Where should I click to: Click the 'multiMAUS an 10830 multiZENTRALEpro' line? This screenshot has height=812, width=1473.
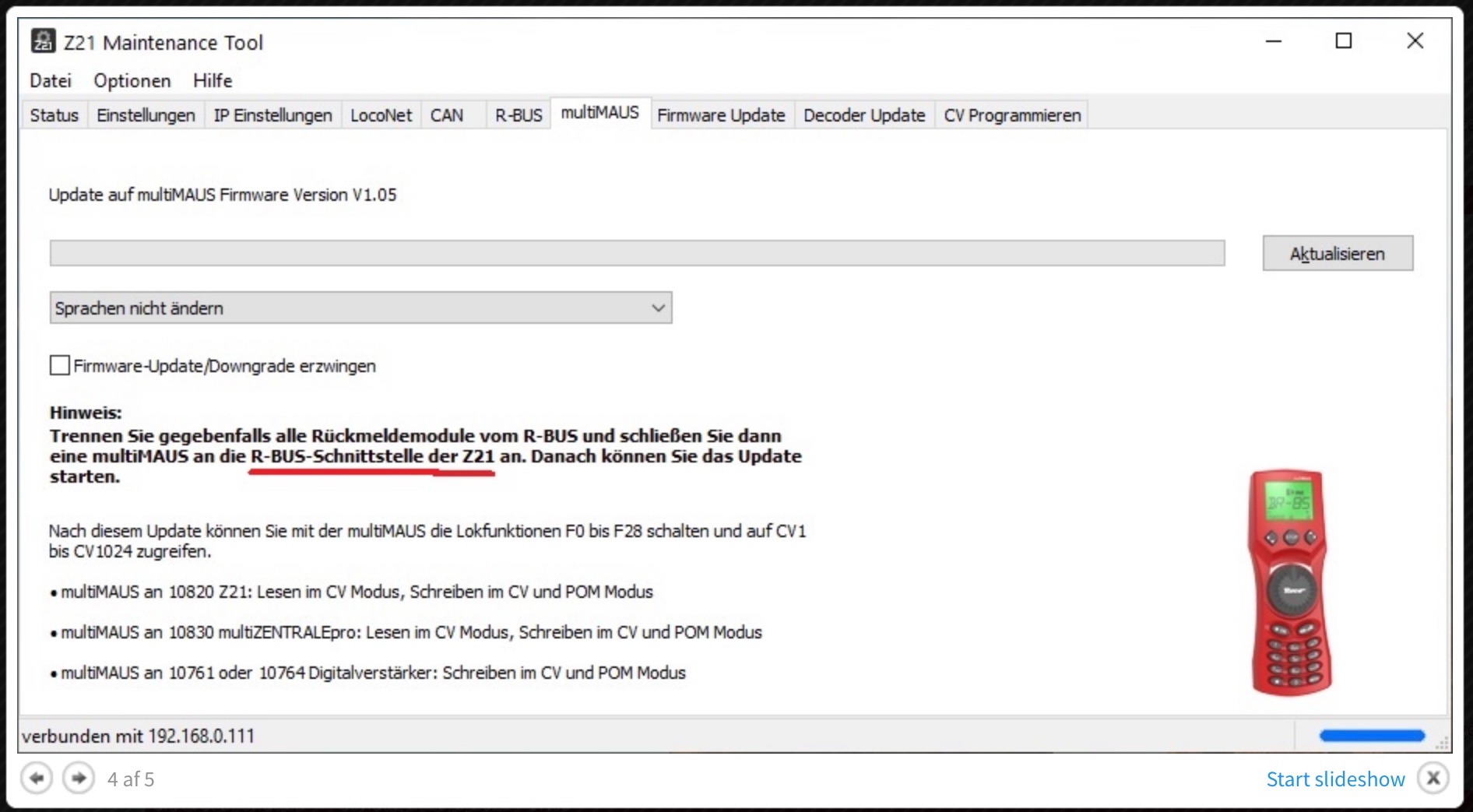coord(406,632)
